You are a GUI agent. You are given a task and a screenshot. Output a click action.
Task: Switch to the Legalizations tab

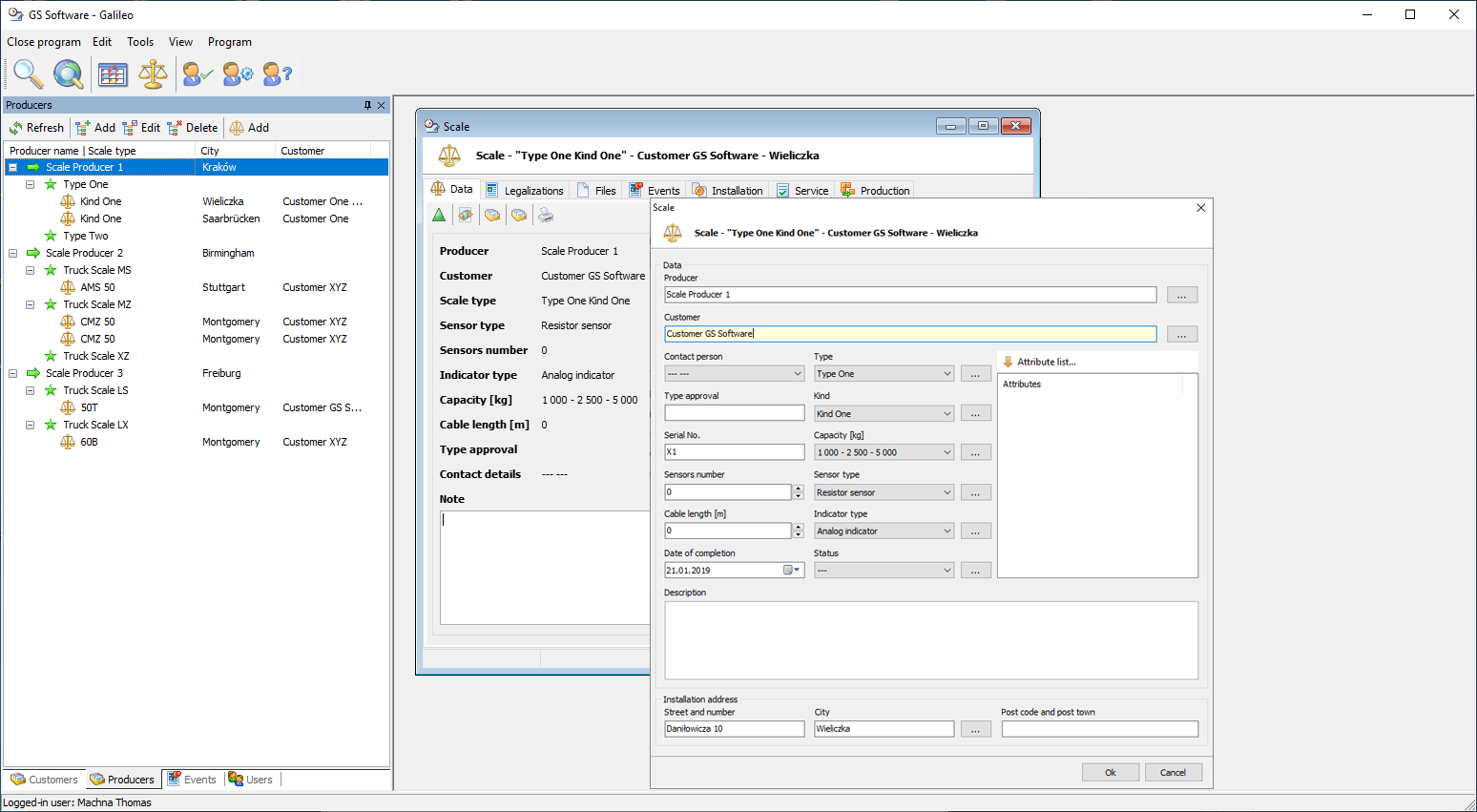(x=525, y=190)
